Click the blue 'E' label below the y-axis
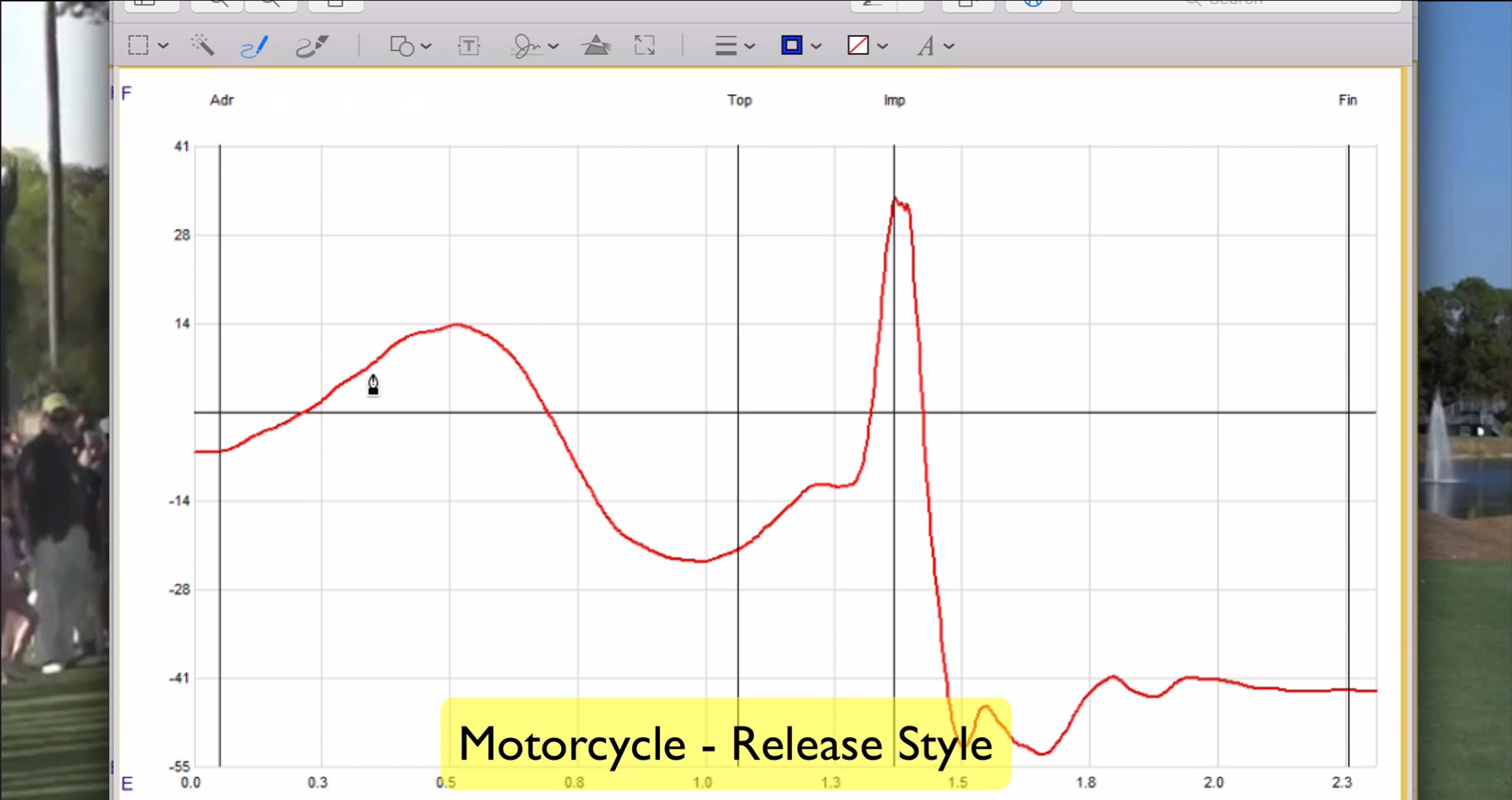Image resolution: width=1512 pixels, height=800 pixels. [127, 784]
